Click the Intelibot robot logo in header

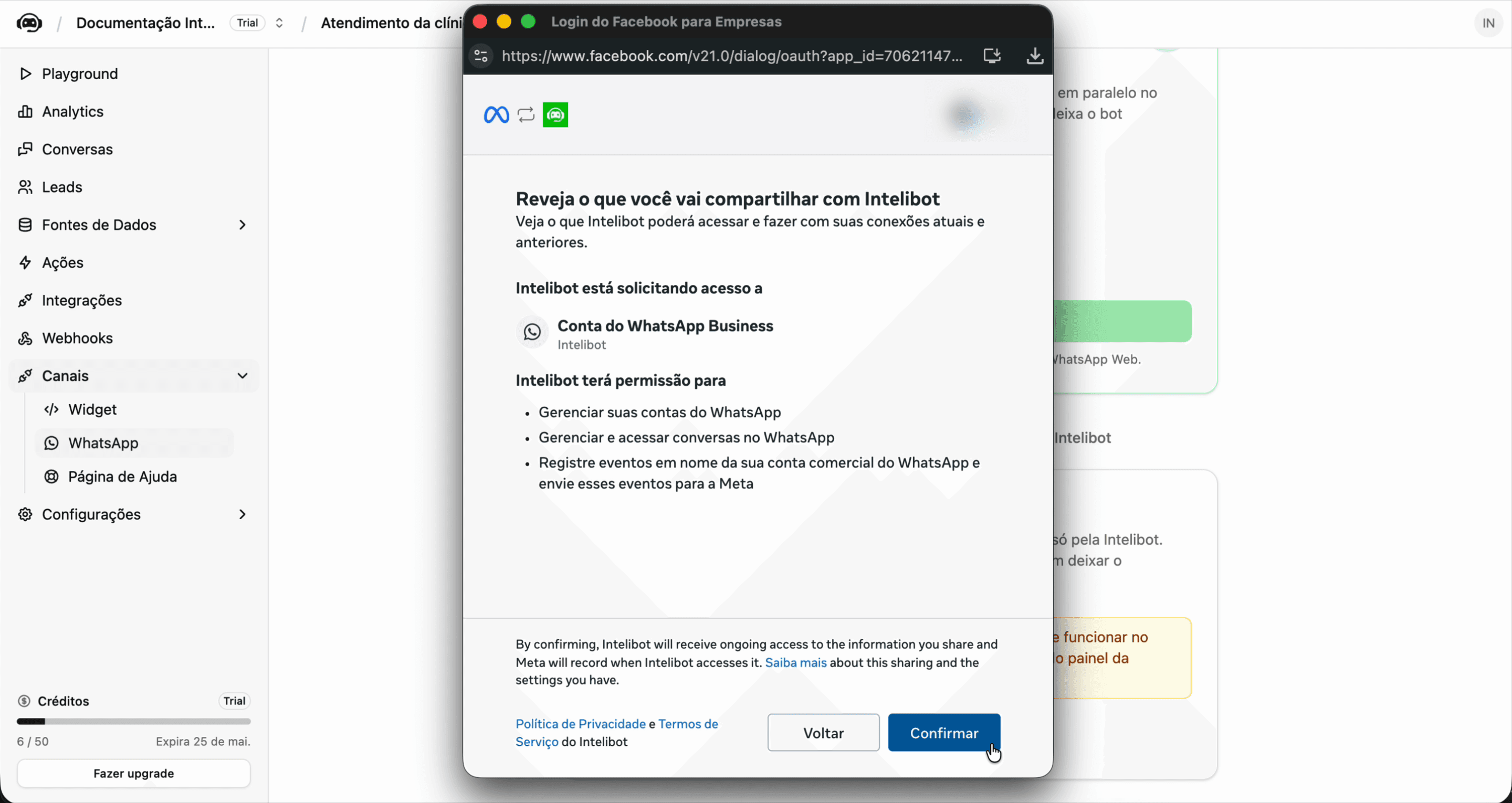coord(29,23)
